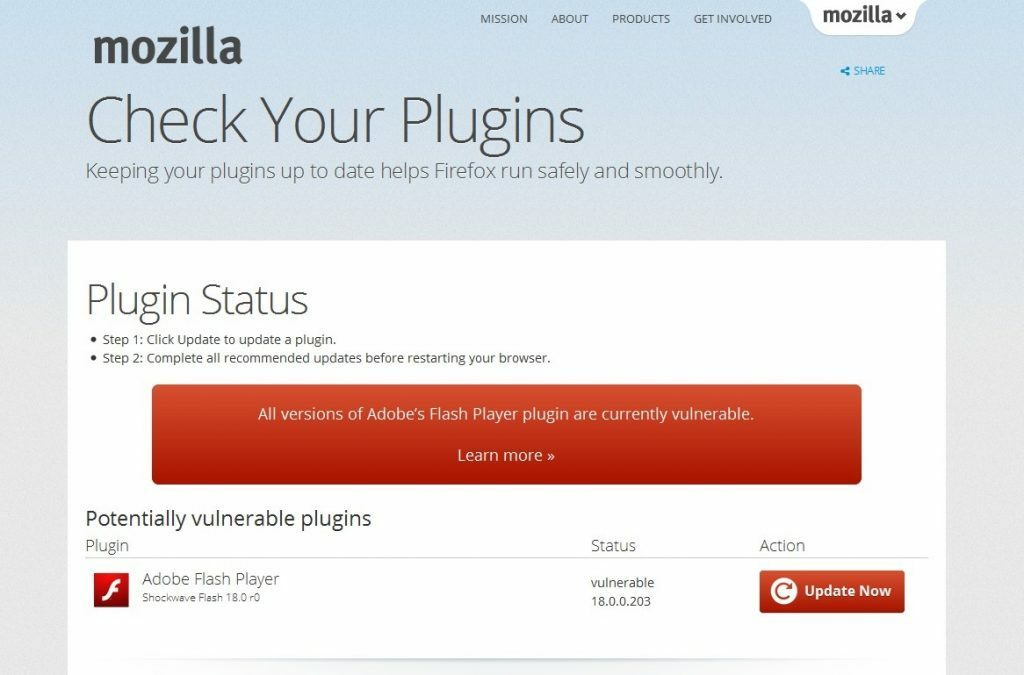The image size is (1024, 675).
Task: Click the Action column header
Action: 782,545
